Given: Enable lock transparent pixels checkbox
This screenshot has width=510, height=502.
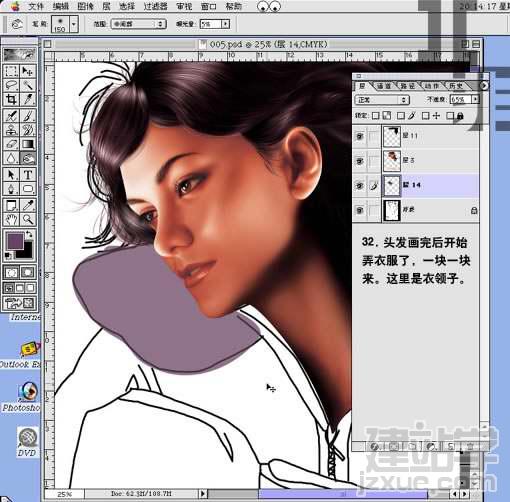Looking at the screenshot, I should point(376,116).
